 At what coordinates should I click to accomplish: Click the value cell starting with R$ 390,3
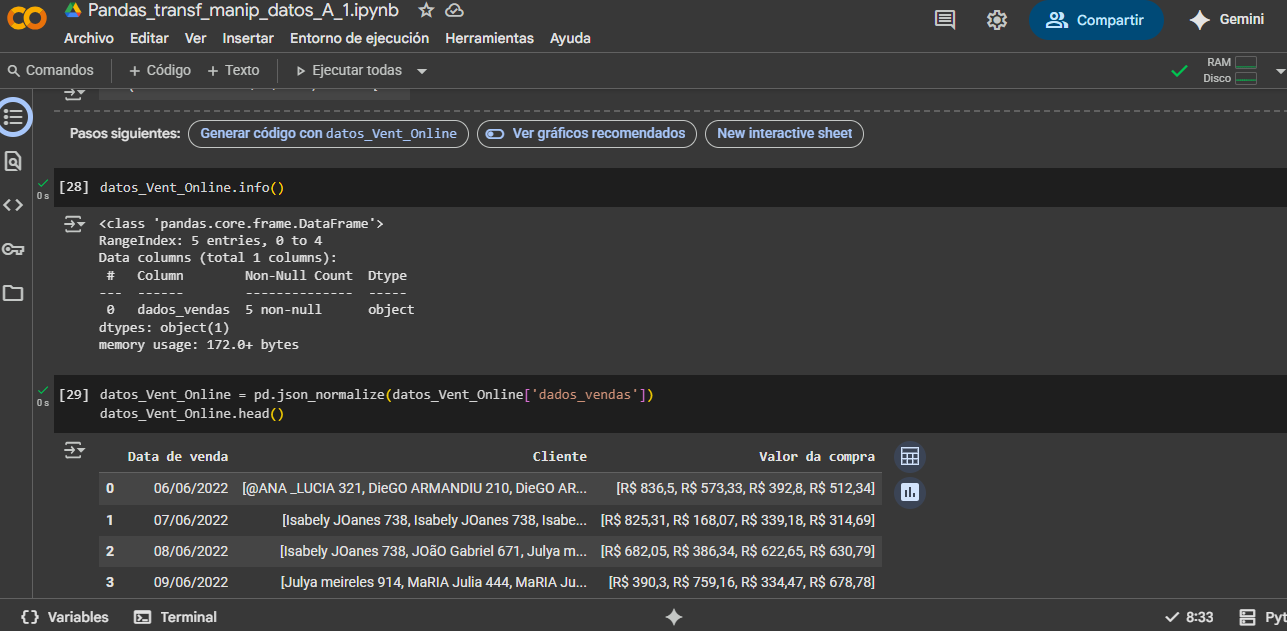click(742, 582)
